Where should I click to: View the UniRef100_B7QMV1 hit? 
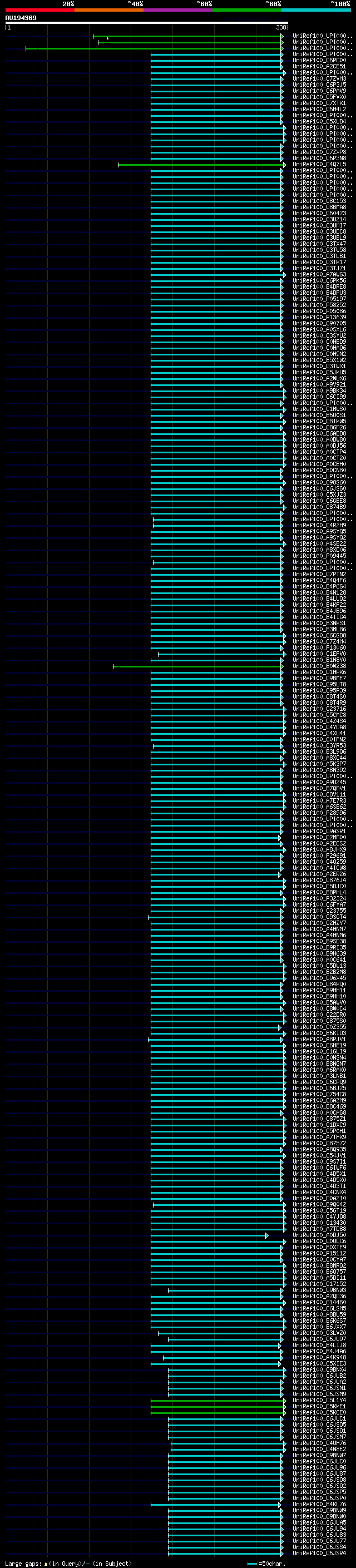tap(319, 788)
